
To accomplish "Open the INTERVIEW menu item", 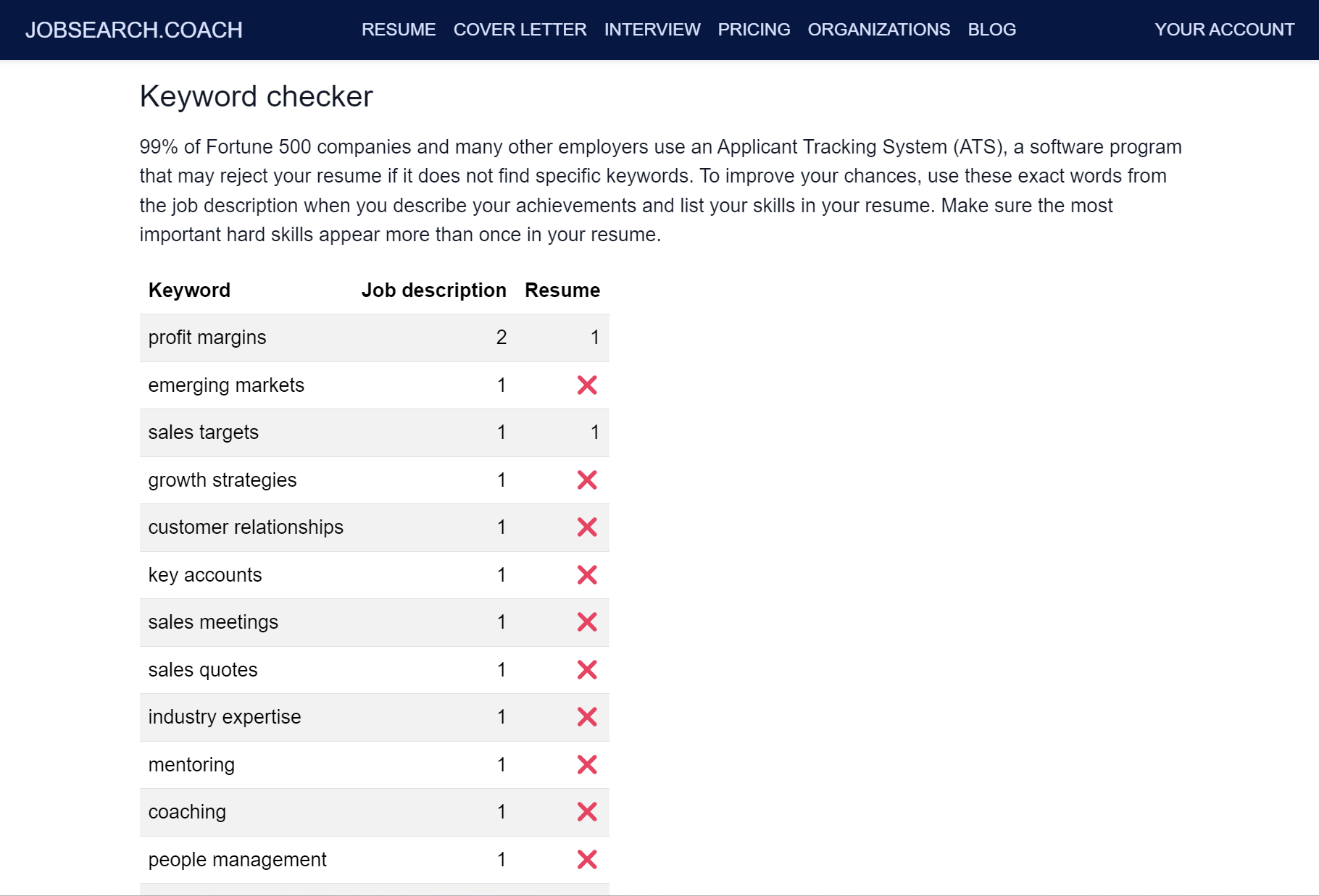I will coord(652,30).
